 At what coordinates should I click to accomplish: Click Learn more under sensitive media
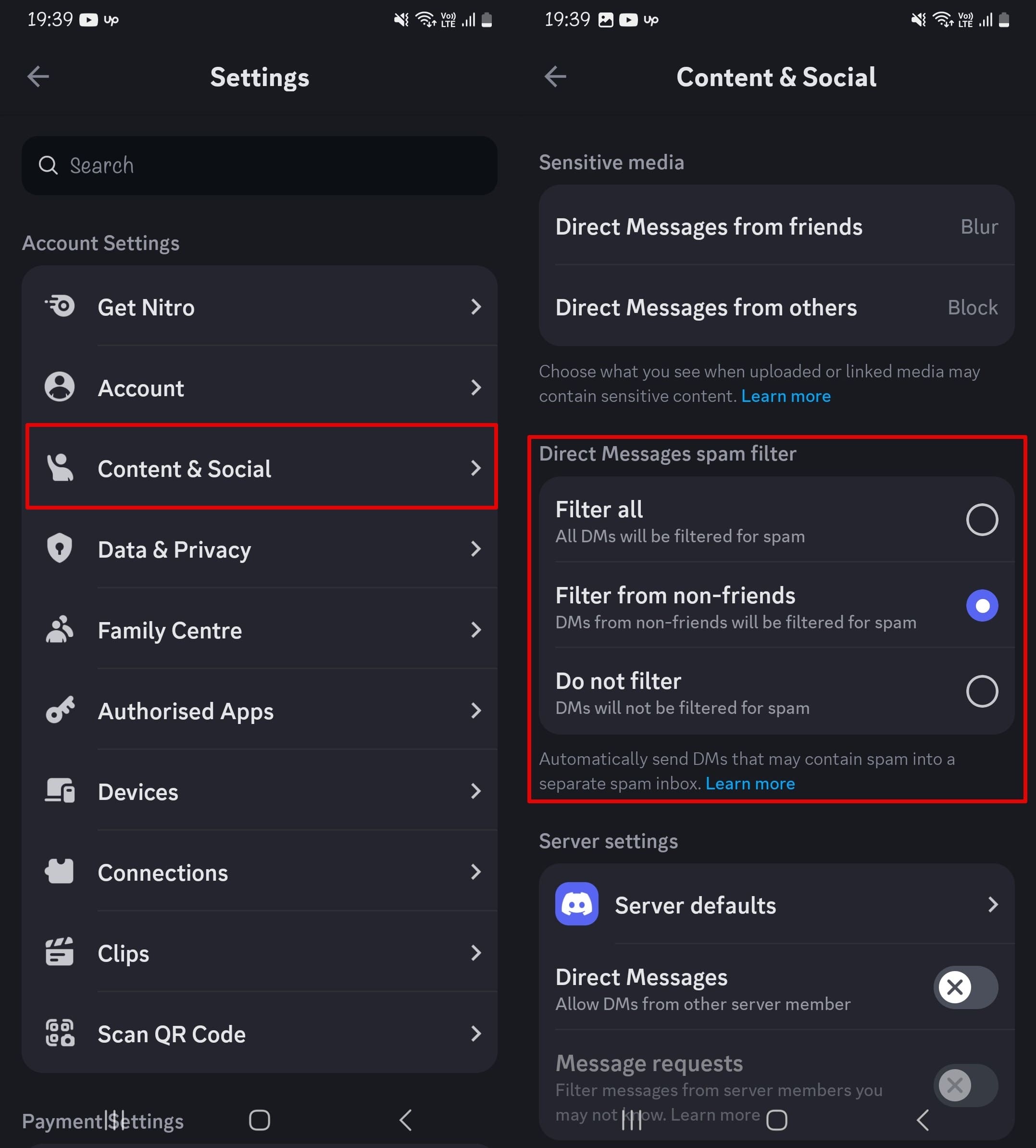786,396
